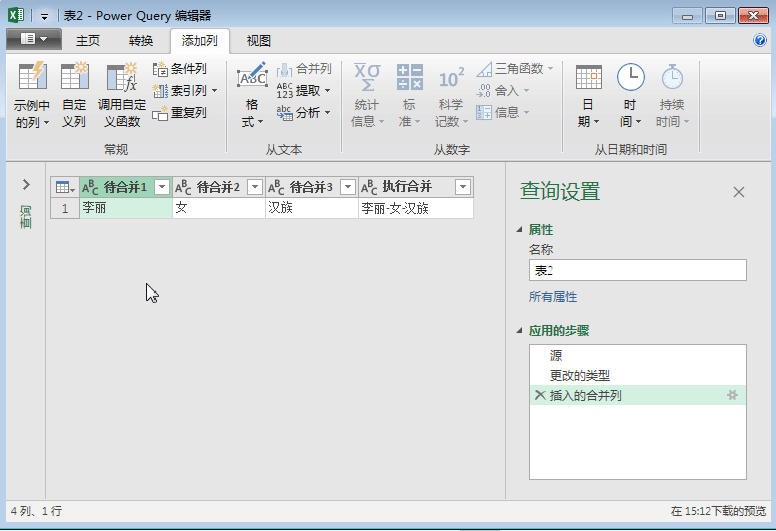The width and height of the screenshot is (776, 531).
Task: Expand the 索引列 index column dropdown
Action: pyautogui.click(x=214, y=91)
